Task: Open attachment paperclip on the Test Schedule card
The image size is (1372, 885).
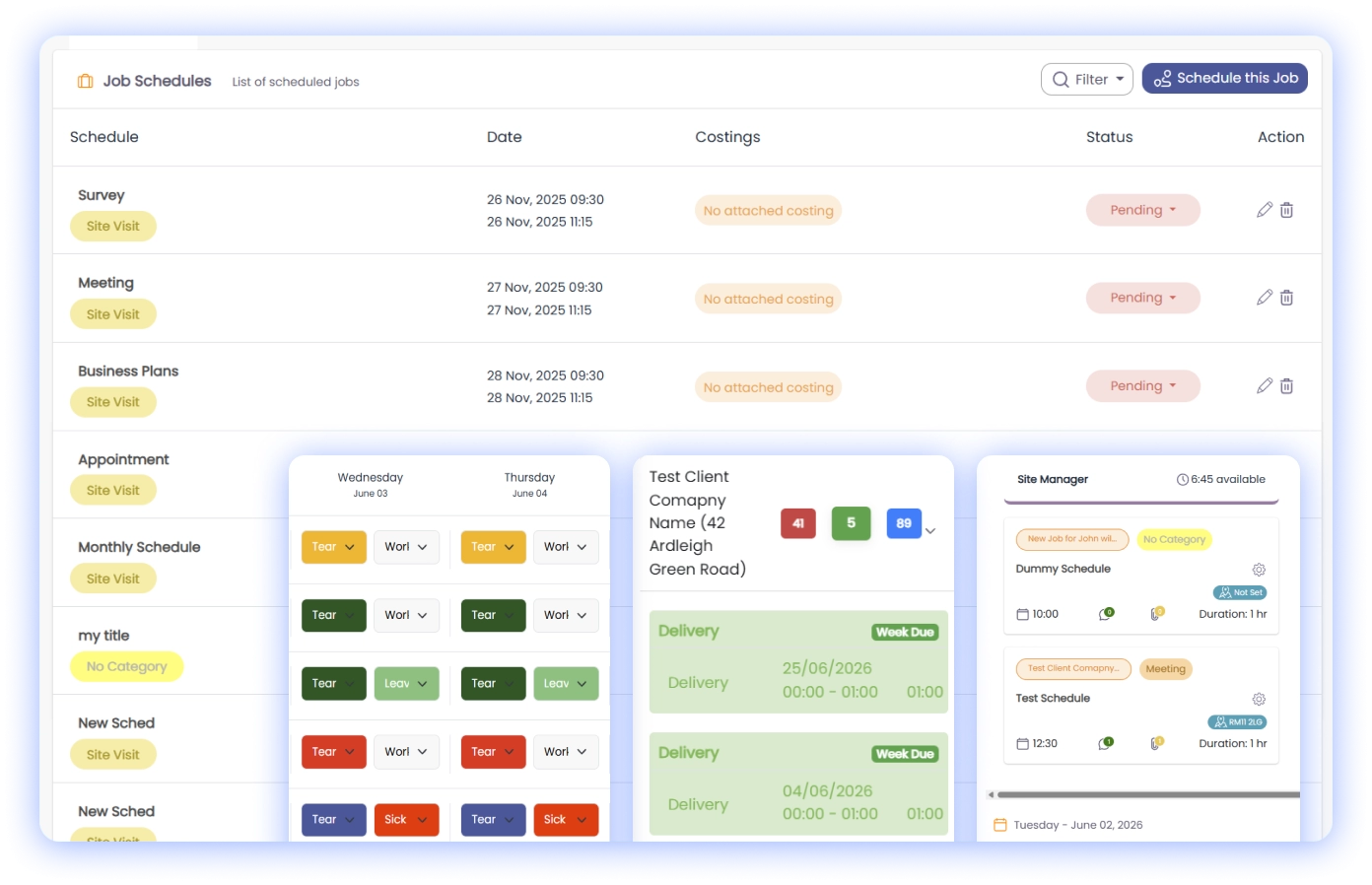Action: click(x=1157, y=743)
